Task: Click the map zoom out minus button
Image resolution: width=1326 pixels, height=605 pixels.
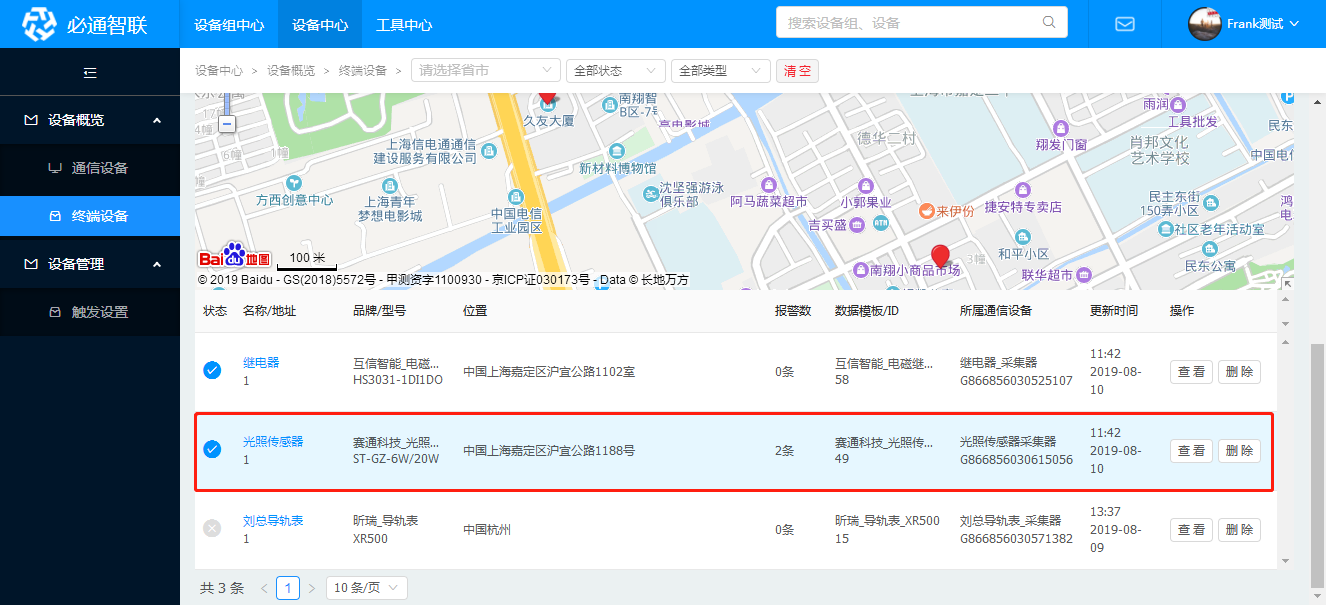Action: pyautogui.click(x=227, y=124)
